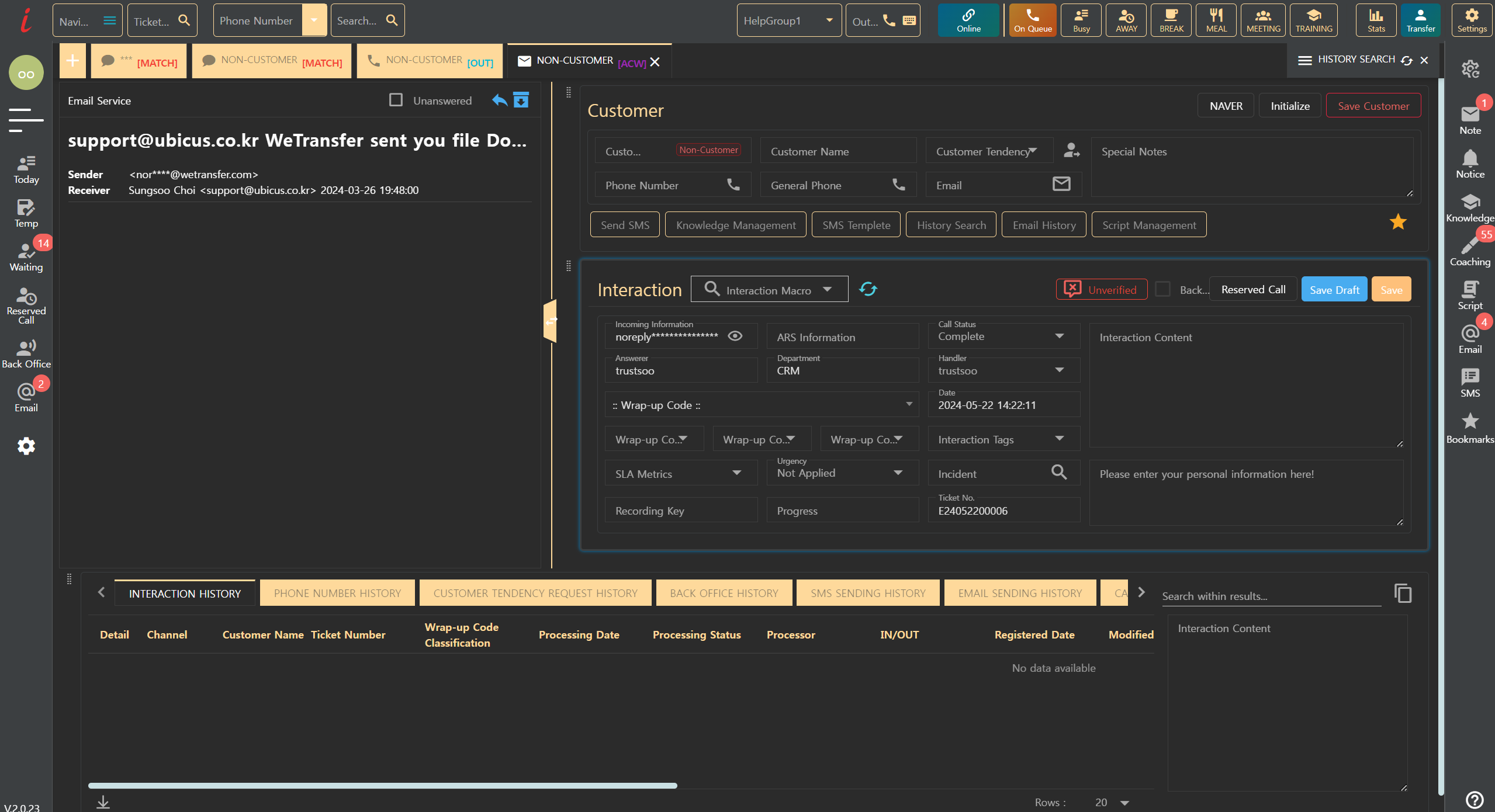Click the download icon below history table
Image resolution: width=1495 pixels, height=812 pixels.
(103, 802)
